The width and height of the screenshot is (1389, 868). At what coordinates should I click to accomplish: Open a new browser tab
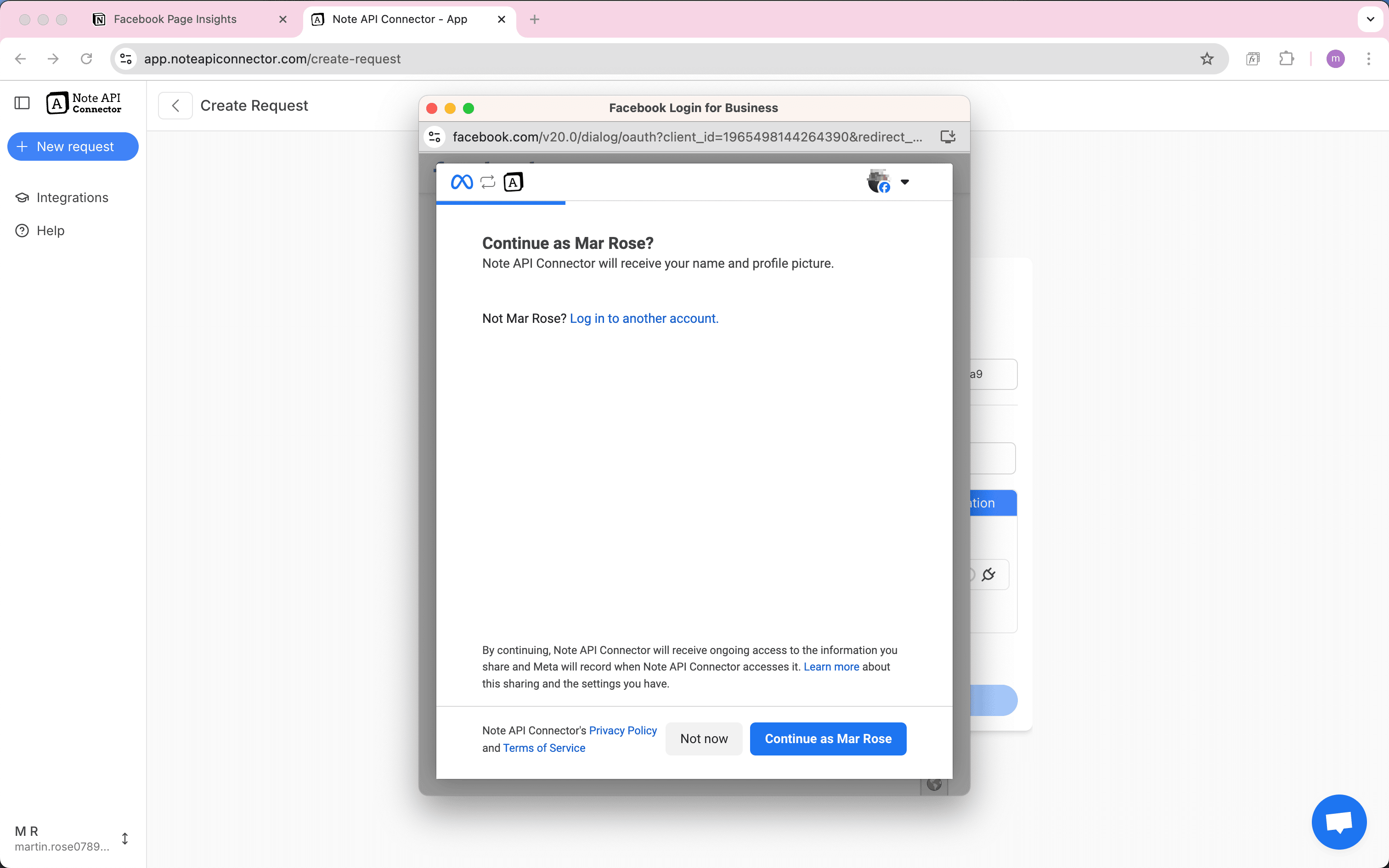pos(534,19)
